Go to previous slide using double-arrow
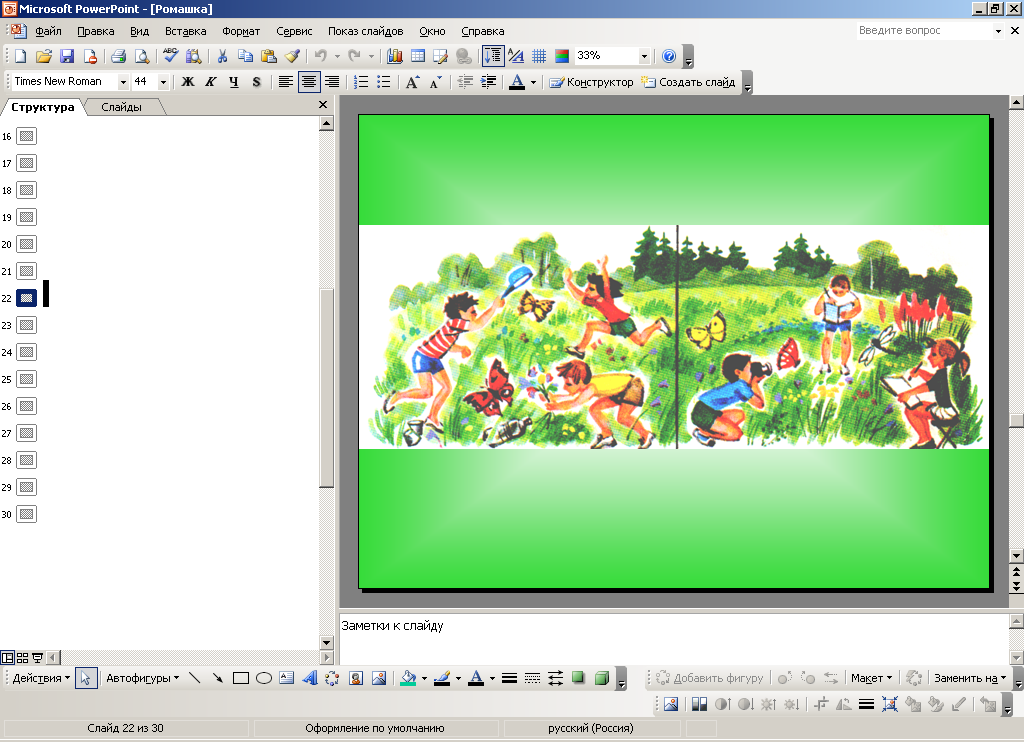1024x742 pixels. [1016, 573]
